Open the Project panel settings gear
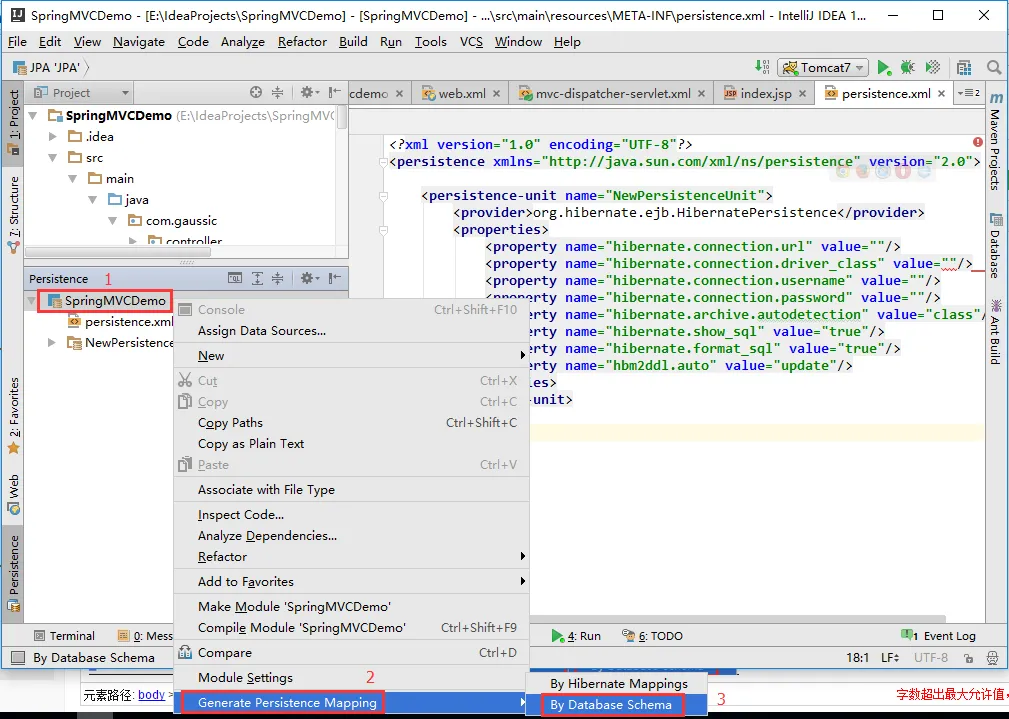 click(x=309, y=93)
